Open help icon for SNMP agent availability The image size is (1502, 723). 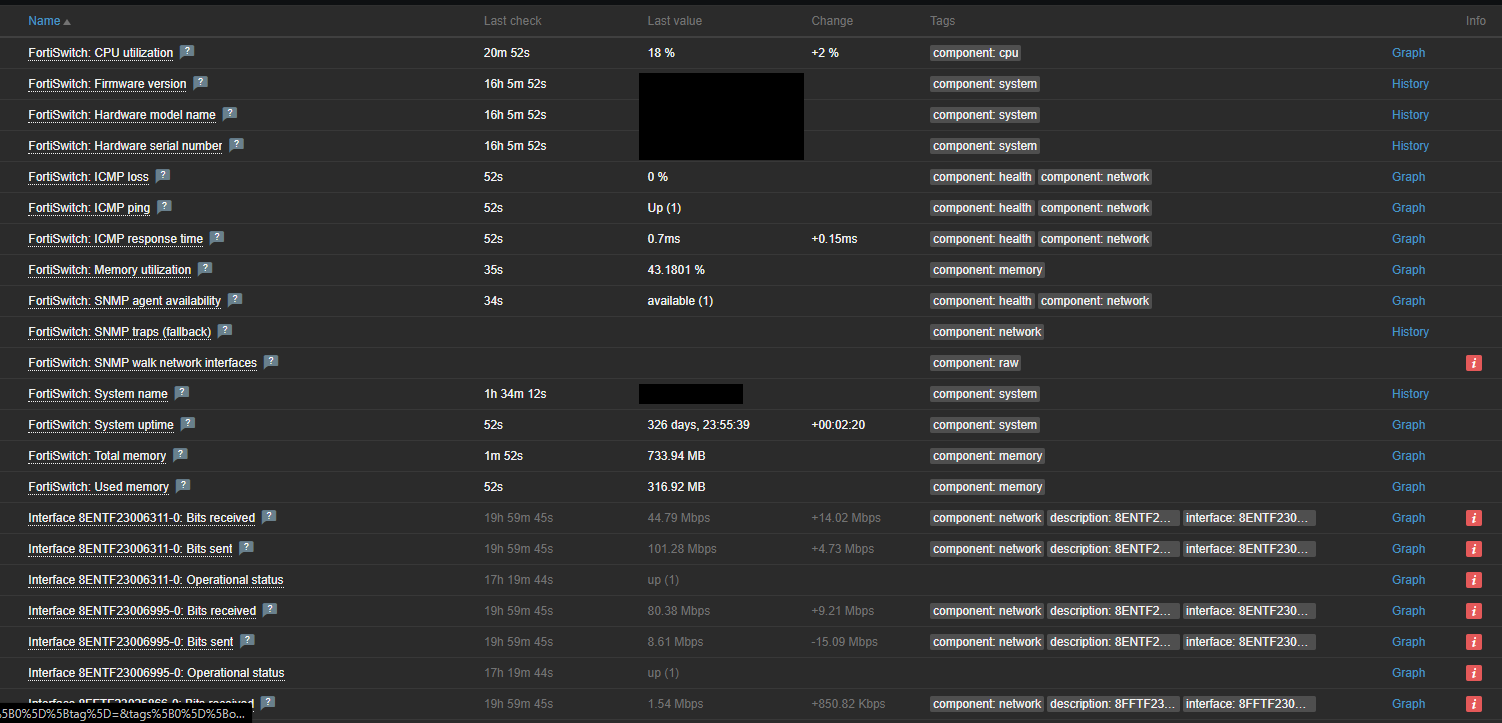pos(234,300)
